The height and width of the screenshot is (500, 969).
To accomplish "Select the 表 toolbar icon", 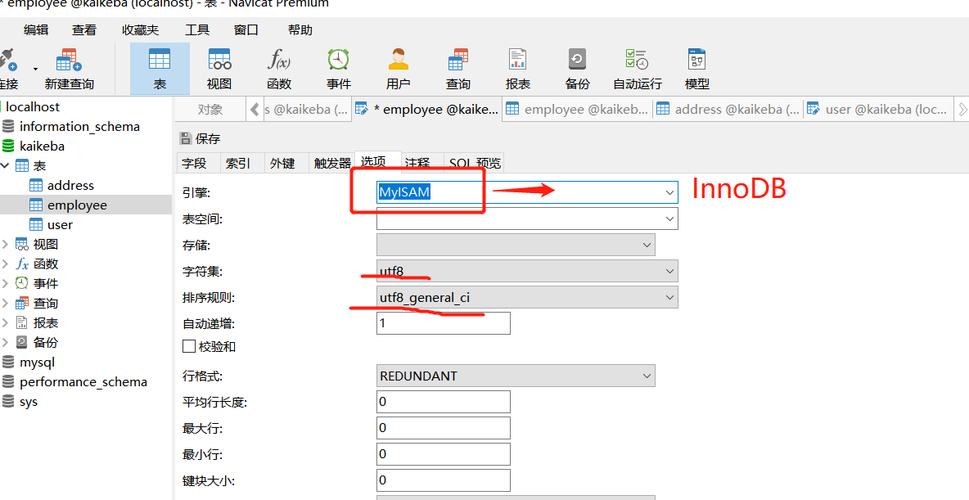I will (x=159, y=60).
